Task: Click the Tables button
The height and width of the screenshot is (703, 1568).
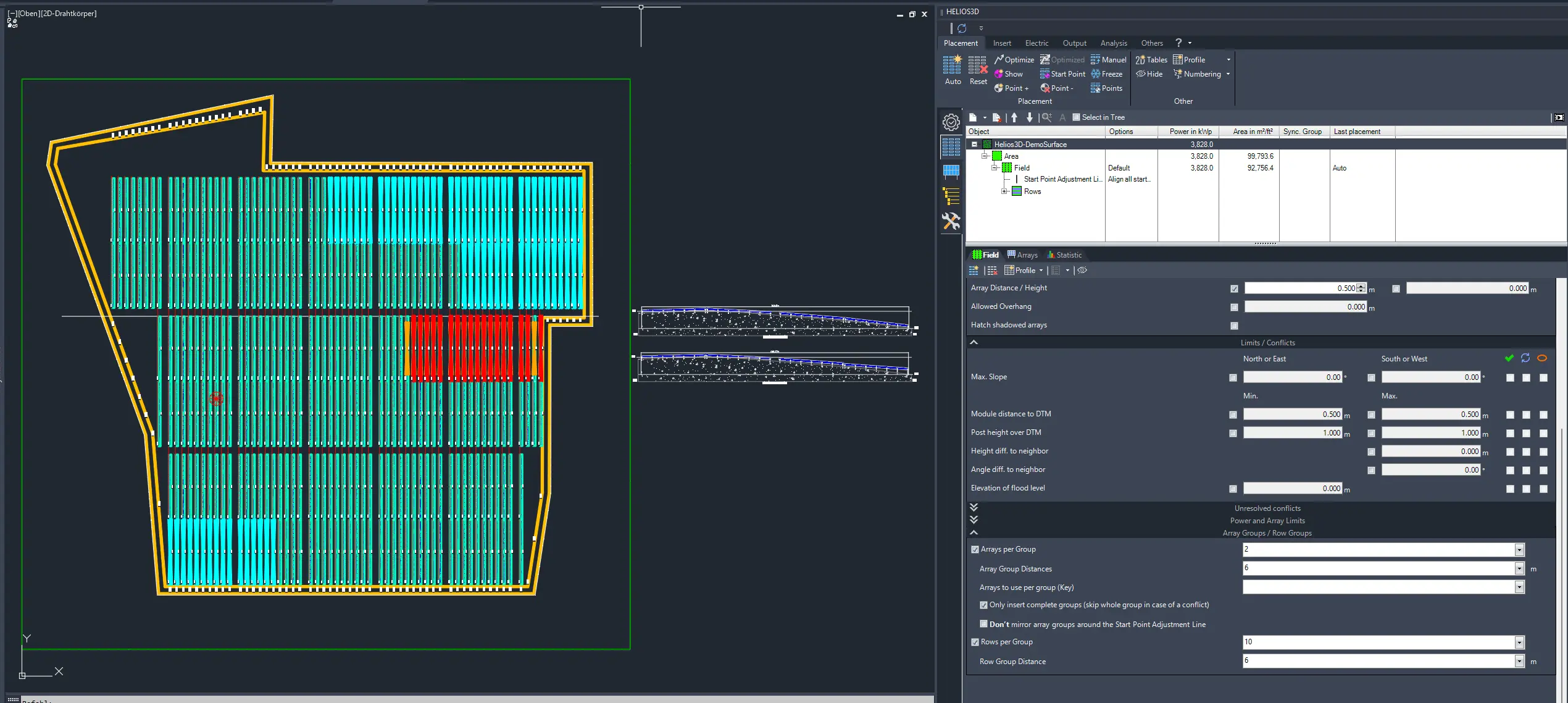Action: [x=1151, y=60]
